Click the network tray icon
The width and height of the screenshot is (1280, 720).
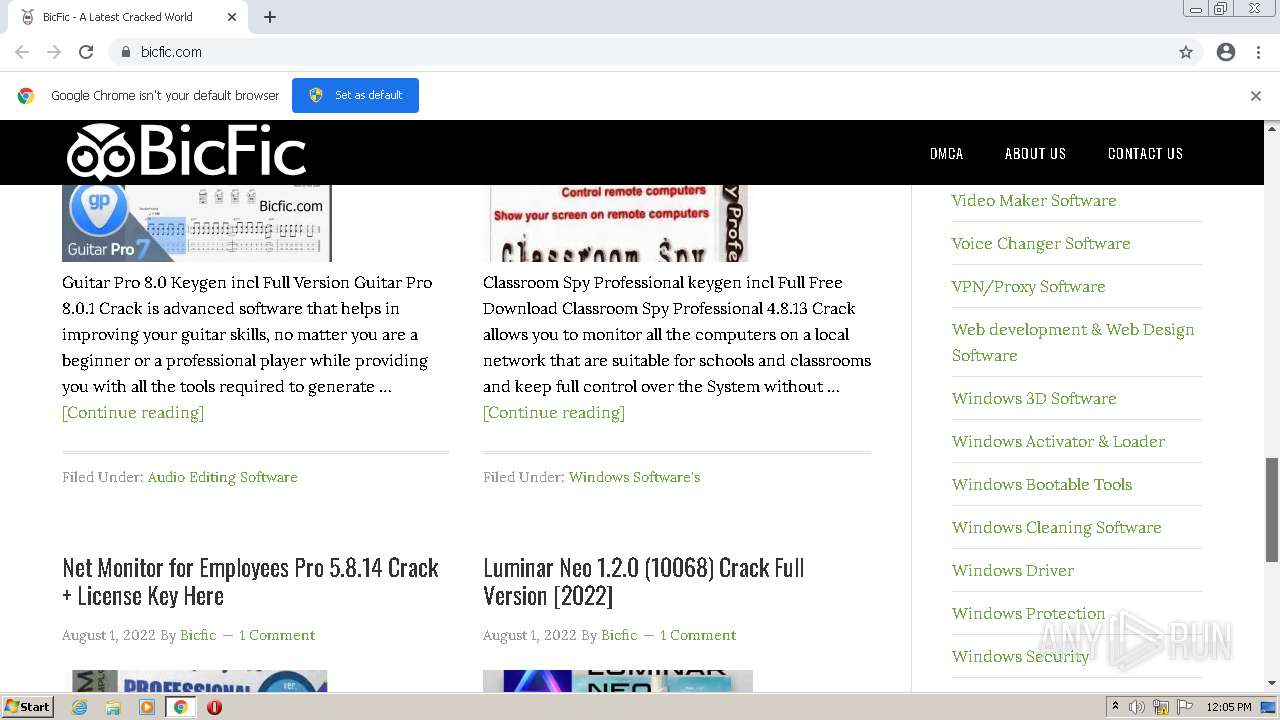click(x=1161, y=707)
